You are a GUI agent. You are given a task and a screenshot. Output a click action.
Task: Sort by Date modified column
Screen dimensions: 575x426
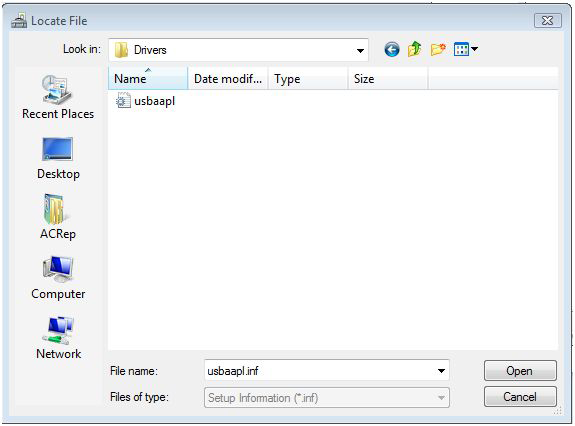[x=228, y=78]
